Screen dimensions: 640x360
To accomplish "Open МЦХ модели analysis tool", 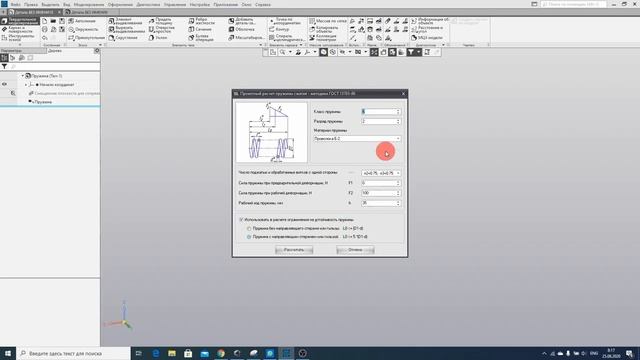I will [x=427, y=38].
